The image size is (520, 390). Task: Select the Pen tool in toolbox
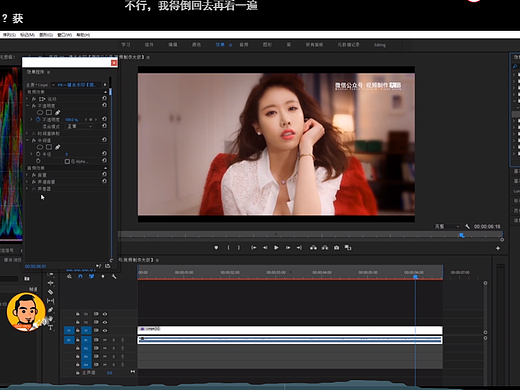tap(51, 310)
